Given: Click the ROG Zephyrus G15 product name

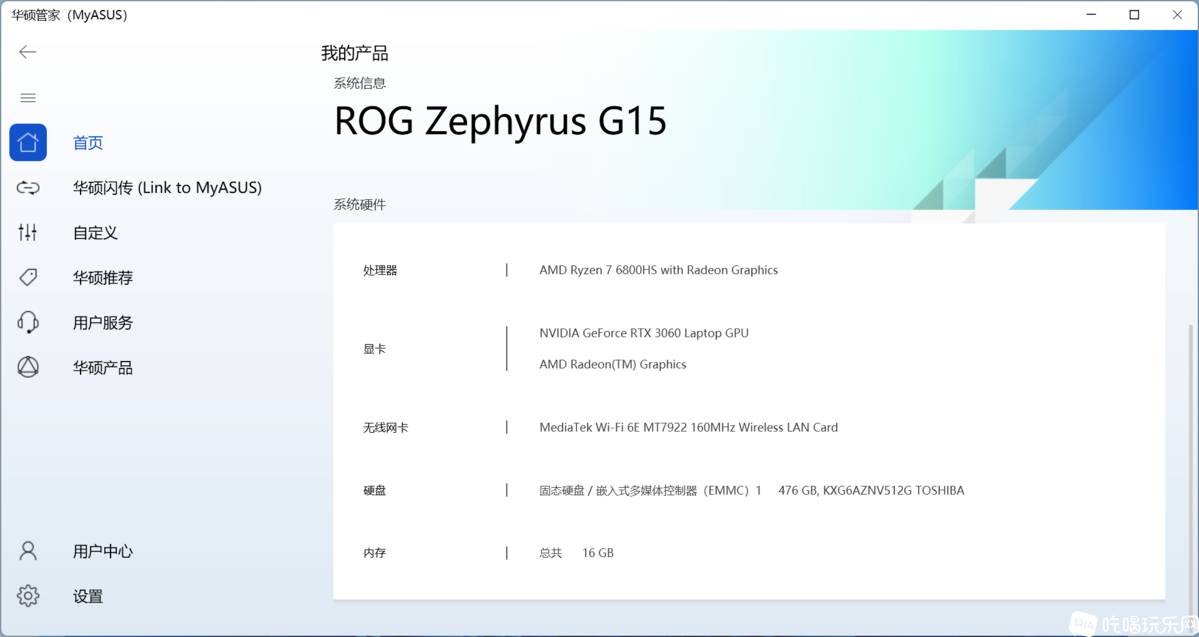Looking at the screenshot, I should [x=501, y=121].
